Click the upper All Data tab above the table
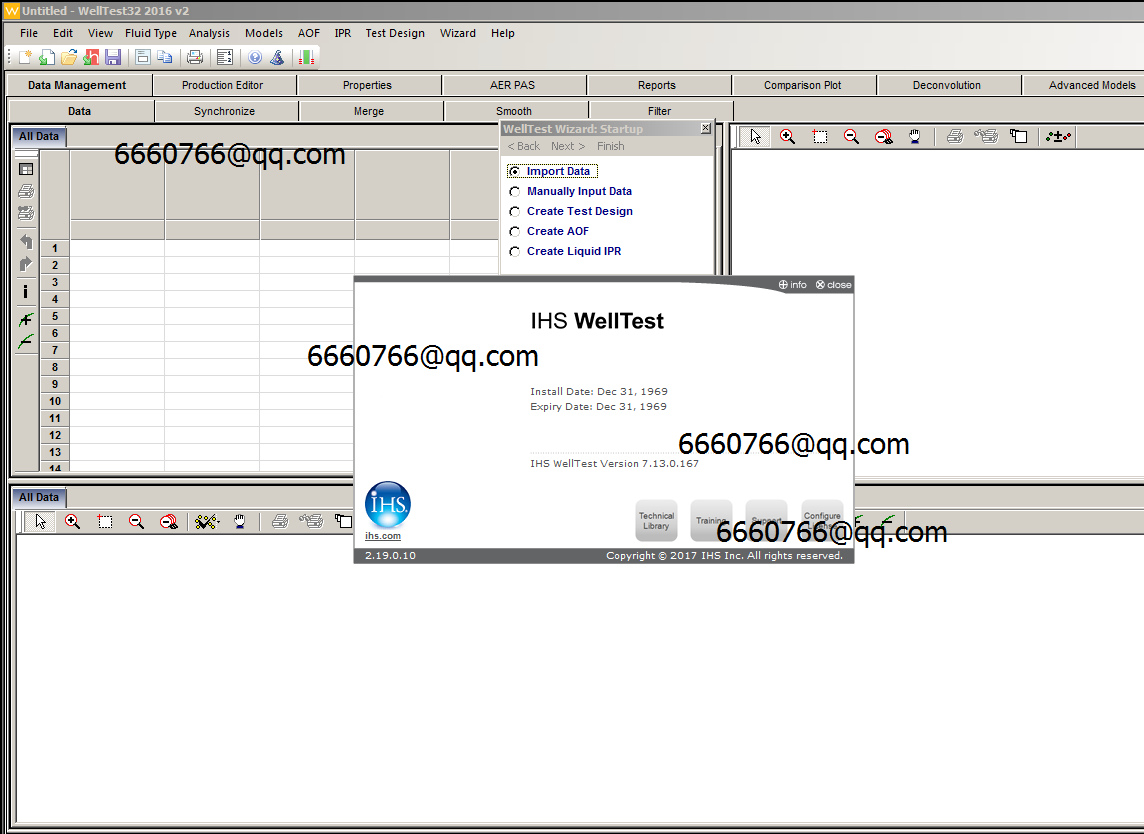 pyautogui.click(x=39, y=136)
